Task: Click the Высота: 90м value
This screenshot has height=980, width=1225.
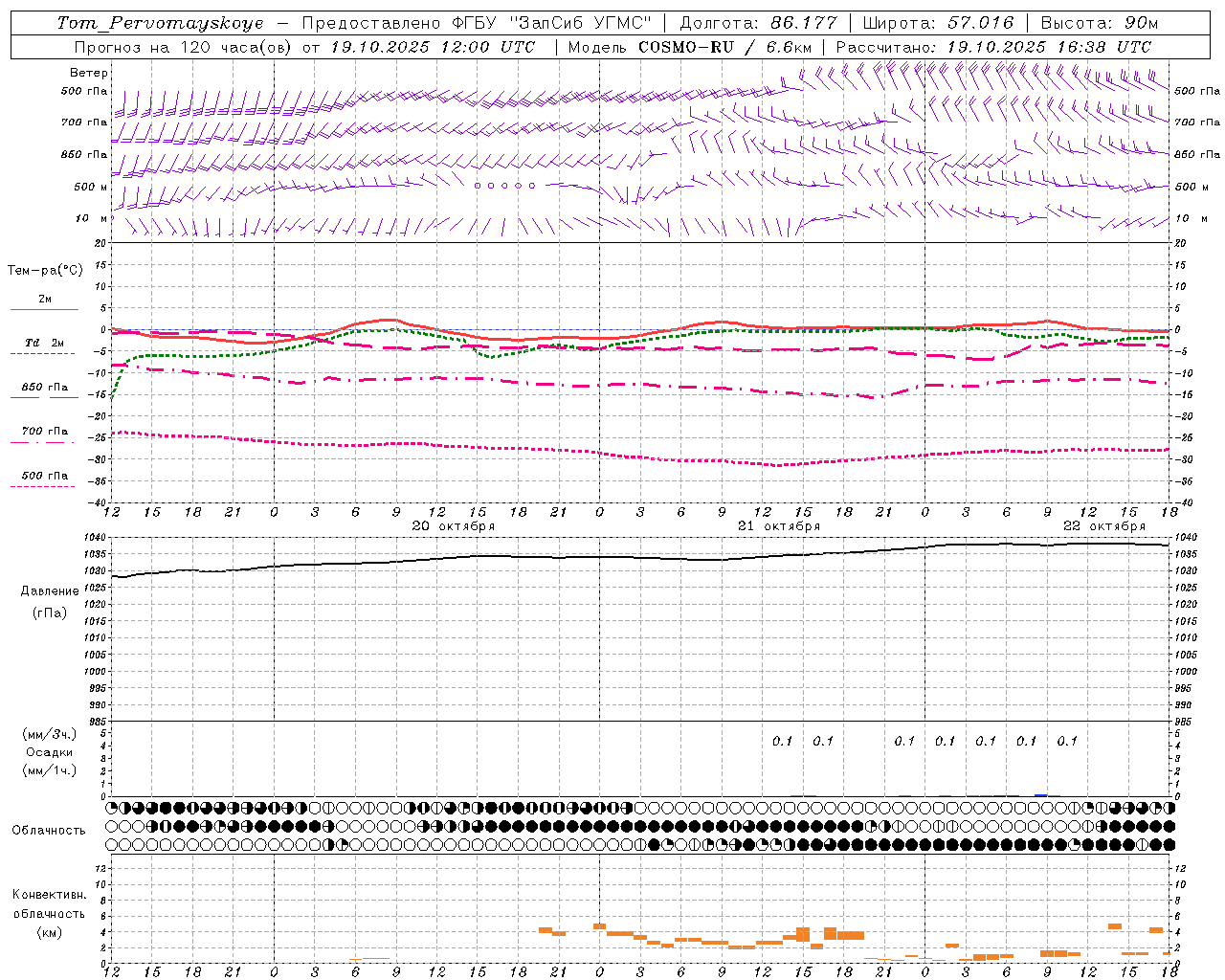Action: pyautogui.click(x=1099, y=23)
